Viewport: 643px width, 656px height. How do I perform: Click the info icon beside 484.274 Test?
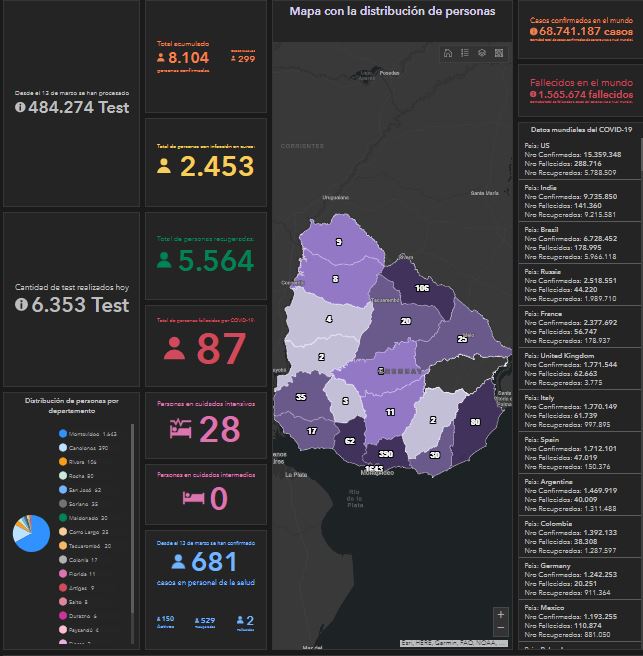(x=20, y=107)
